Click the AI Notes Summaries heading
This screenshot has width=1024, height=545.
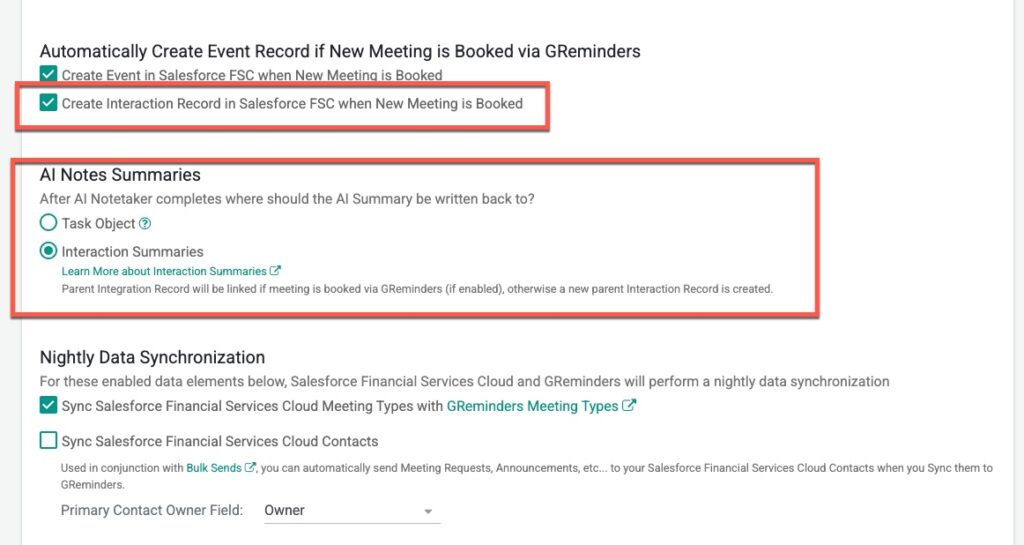click(x=120, y=175)
